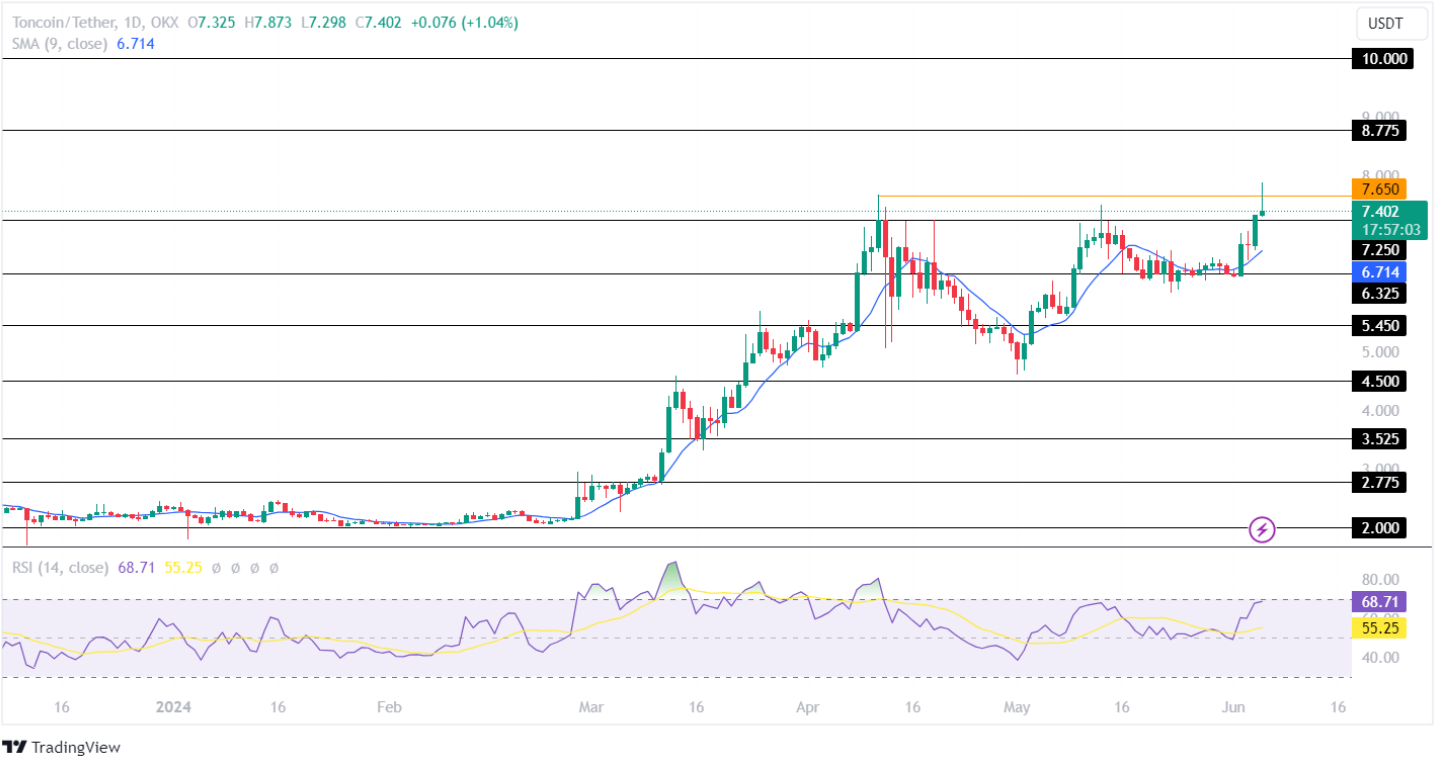Select the RSI (14, close) indicator legend

[x=59, y=567]
